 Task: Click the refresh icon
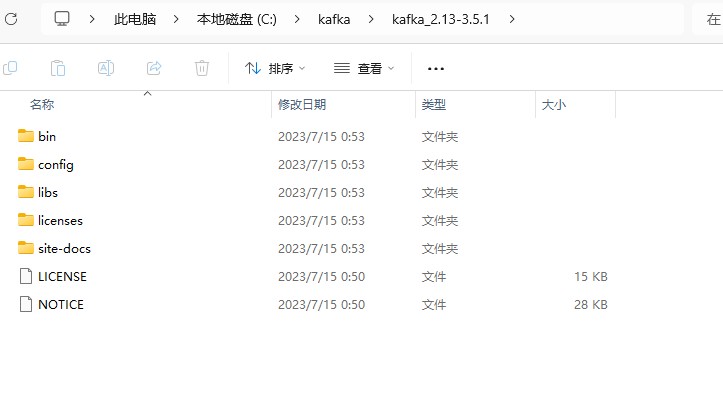[11, 19]
